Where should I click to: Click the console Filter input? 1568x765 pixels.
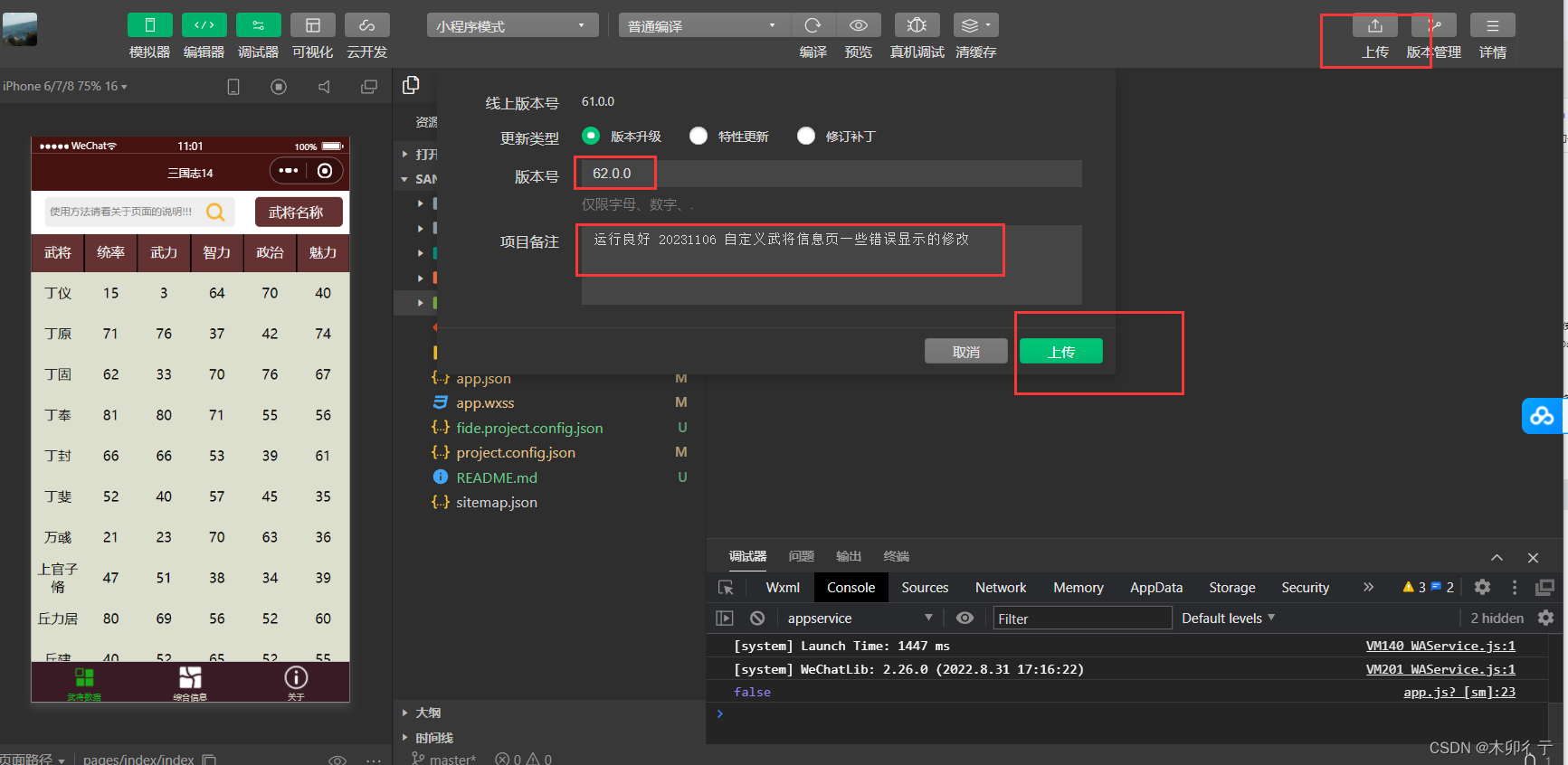pyautogui.click(x=1082, y=619)
